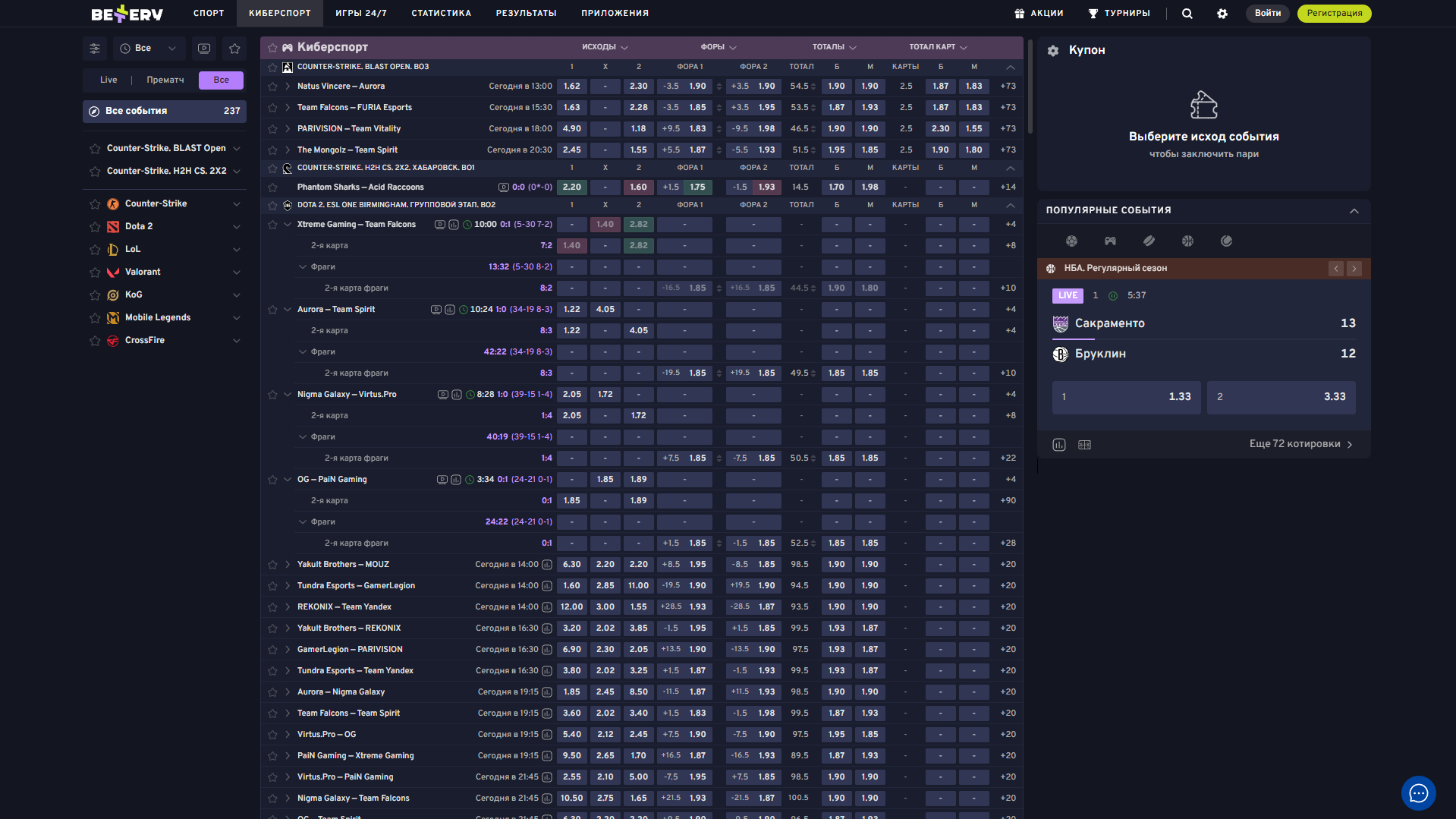Click the Dota 2 game icon
The width and height of the screenshot is (1456, 819).
(x=113, y=227)
